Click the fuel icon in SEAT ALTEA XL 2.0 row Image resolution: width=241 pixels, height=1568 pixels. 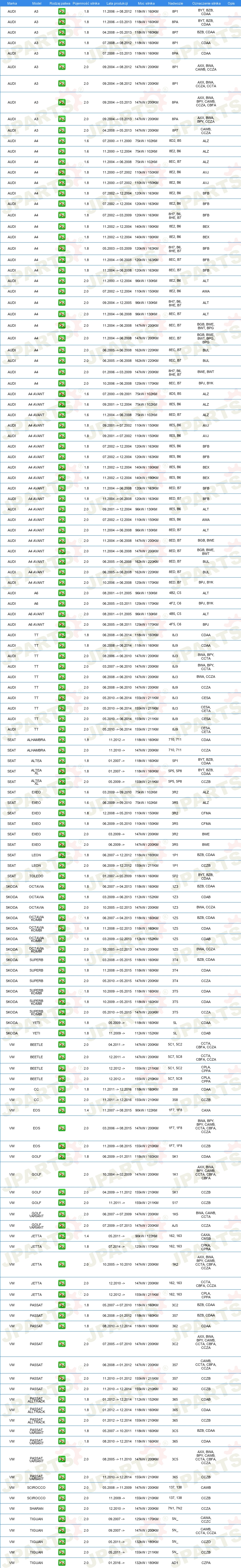pyautogui.click(x=61, y=782)
